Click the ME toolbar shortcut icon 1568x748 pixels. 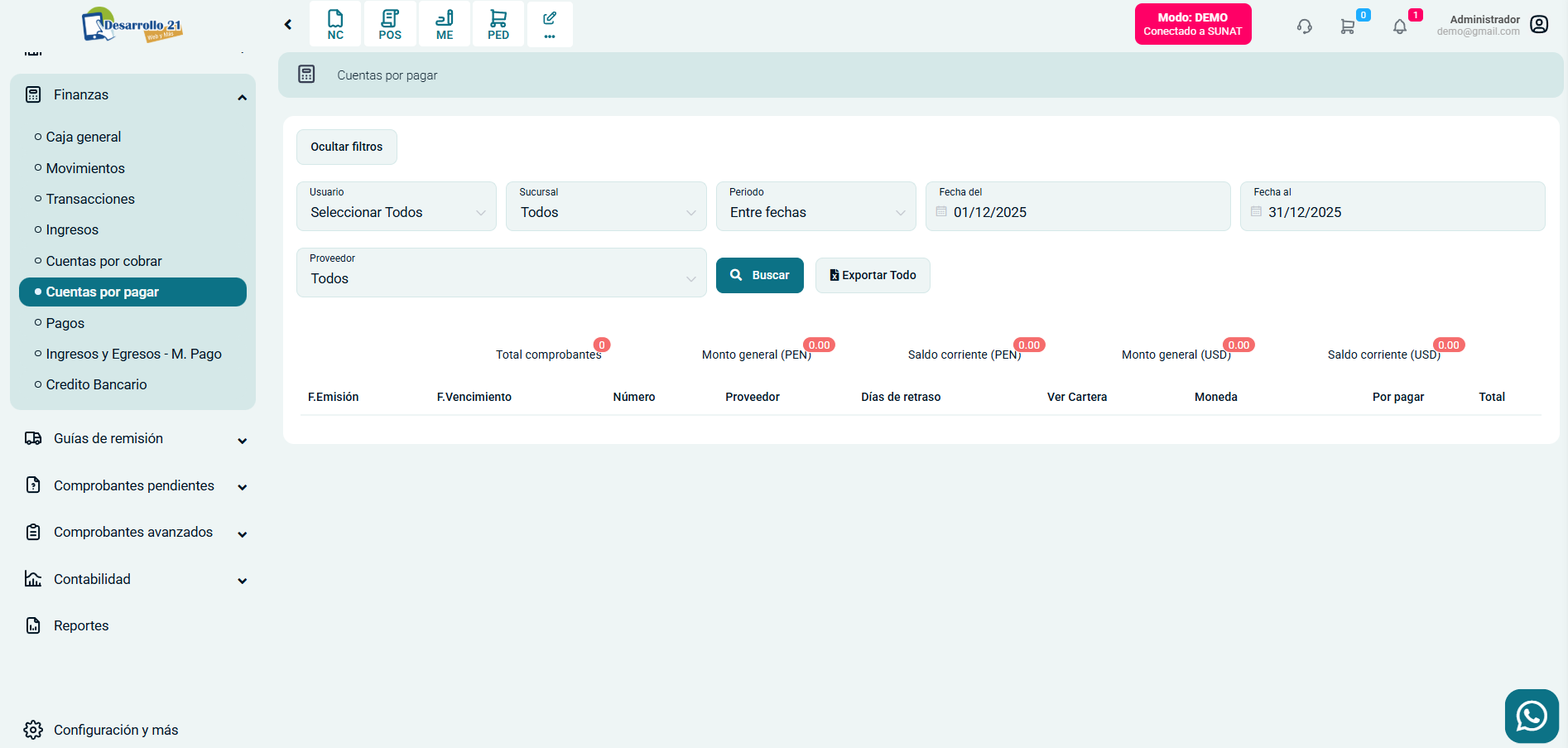pyautogui.click(x=445, y=24)
